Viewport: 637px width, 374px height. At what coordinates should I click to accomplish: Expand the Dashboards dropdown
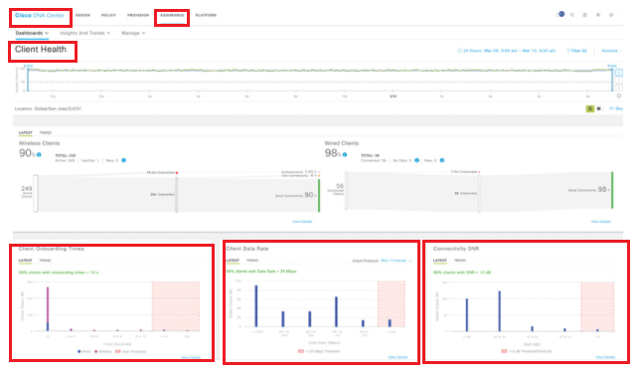point(32,33)
